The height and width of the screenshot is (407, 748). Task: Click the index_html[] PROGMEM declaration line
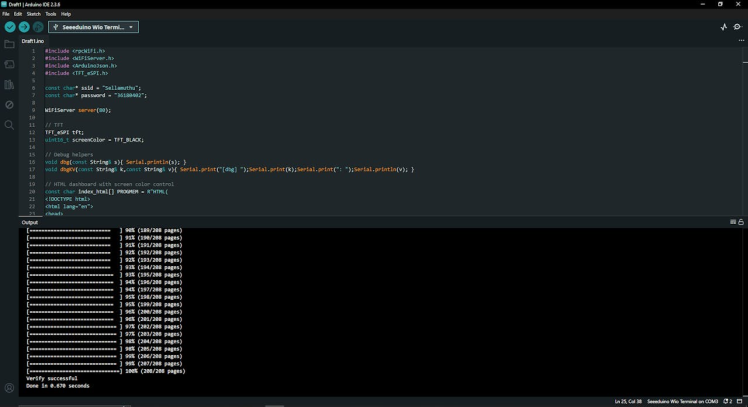106,192
